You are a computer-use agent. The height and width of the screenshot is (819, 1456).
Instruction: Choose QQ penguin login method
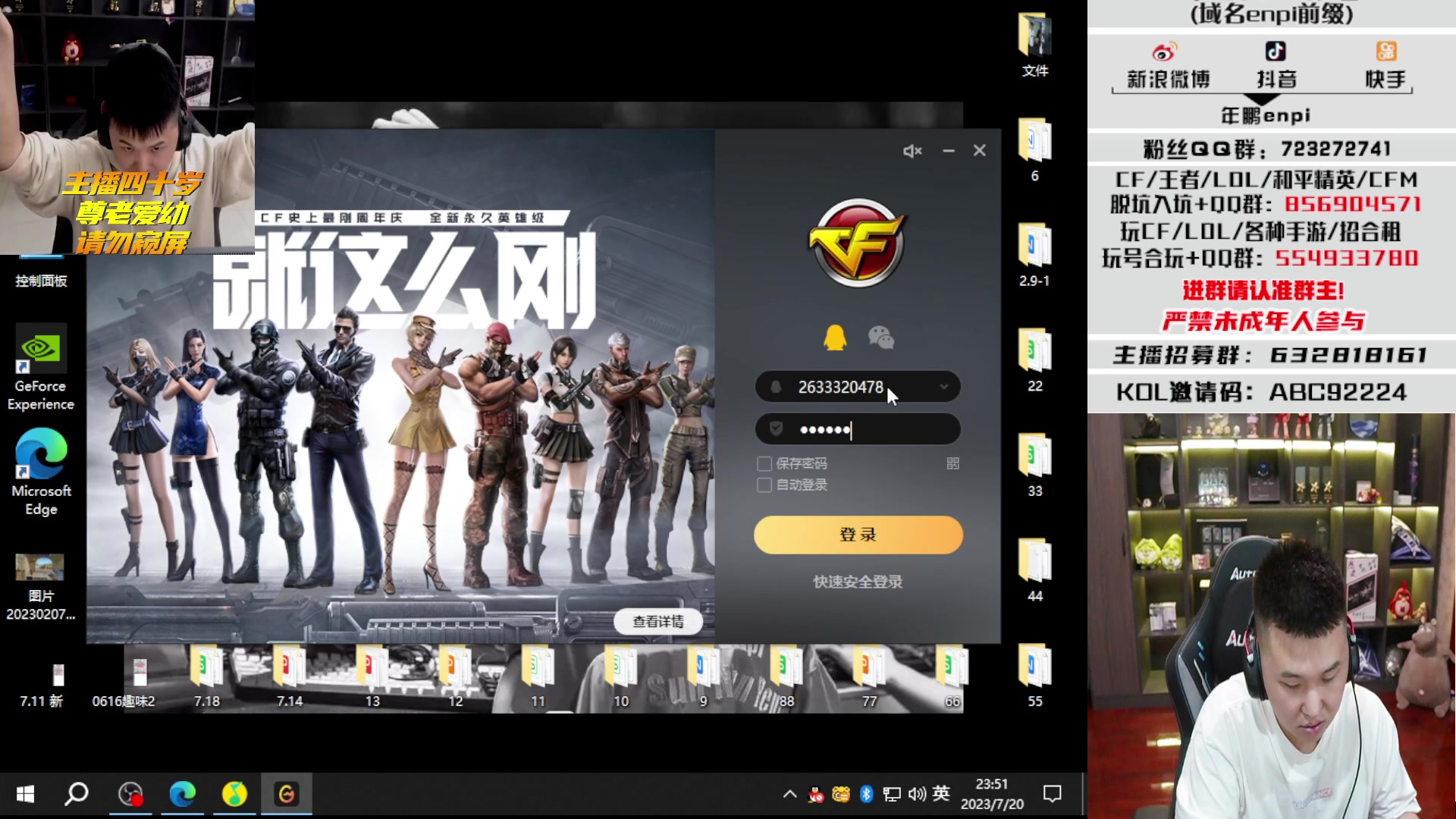(x=835, y=337)
